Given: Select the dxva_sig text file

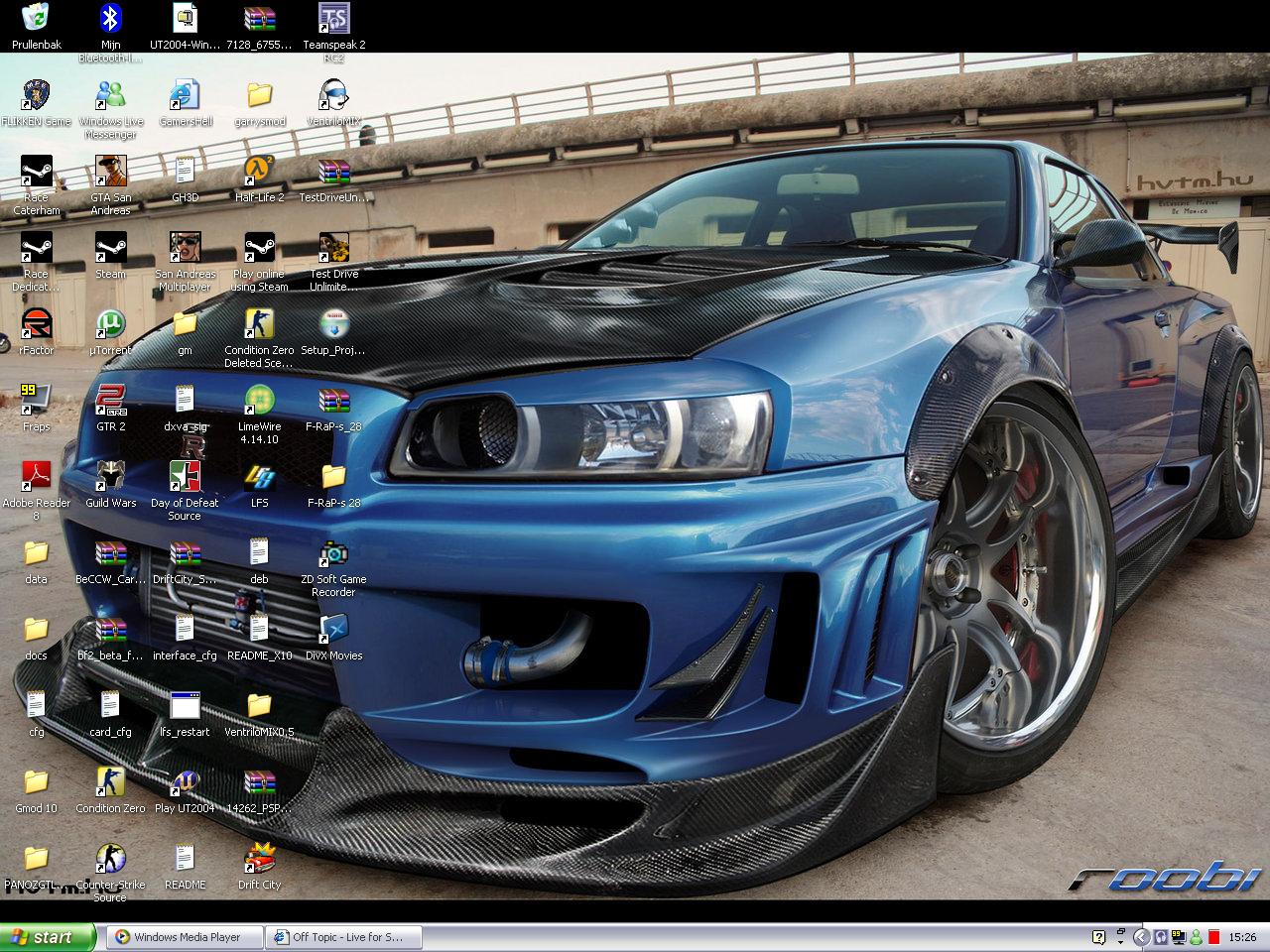Looking at the screenshot, I should click(x=186, y=409).
